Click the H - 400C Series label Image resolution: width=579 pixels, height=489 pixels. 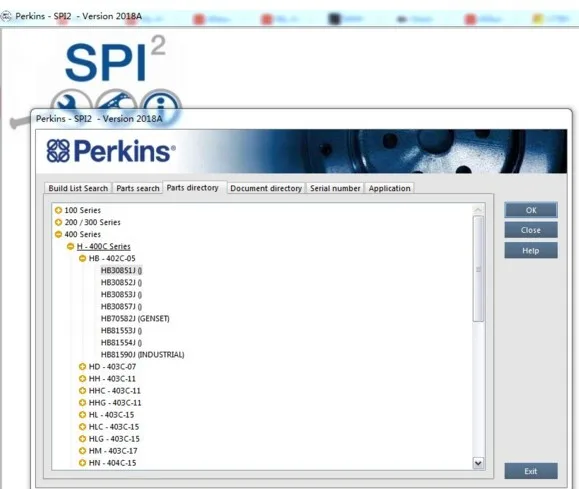pyautogui.click(x=103, y=246)
